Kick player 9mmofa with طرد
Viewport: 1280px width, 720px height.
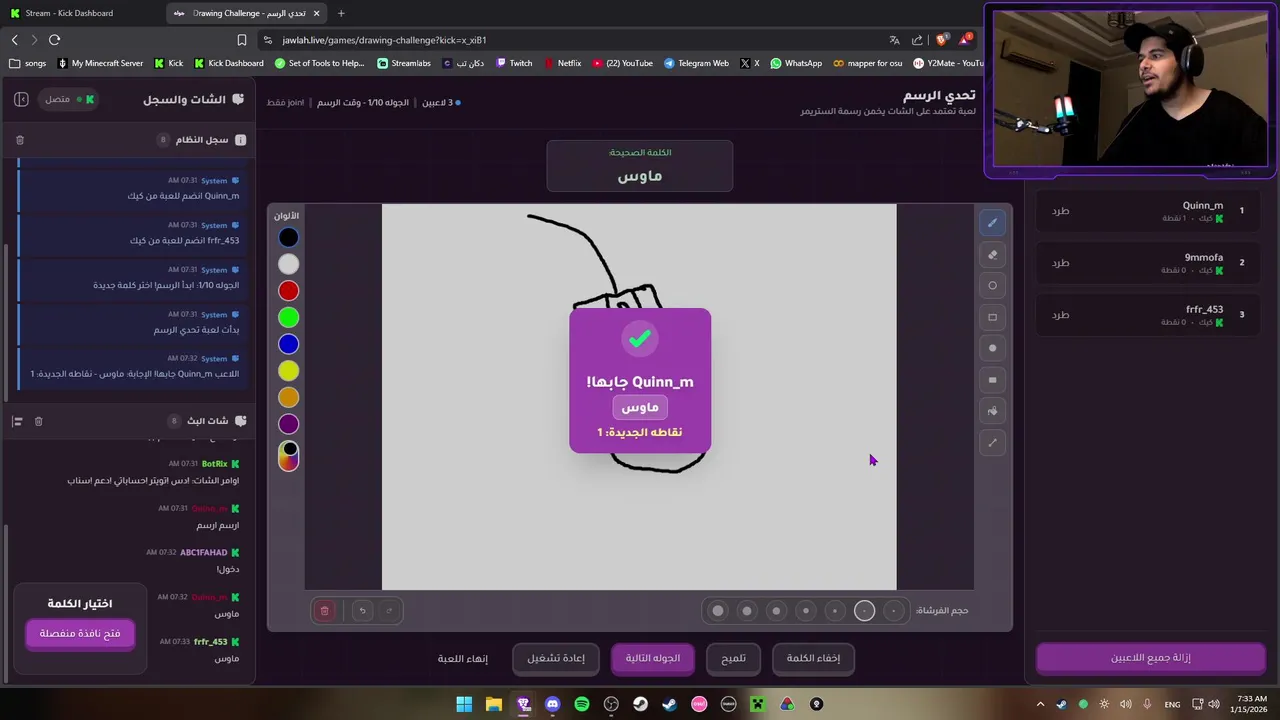tap(1060, 263)
